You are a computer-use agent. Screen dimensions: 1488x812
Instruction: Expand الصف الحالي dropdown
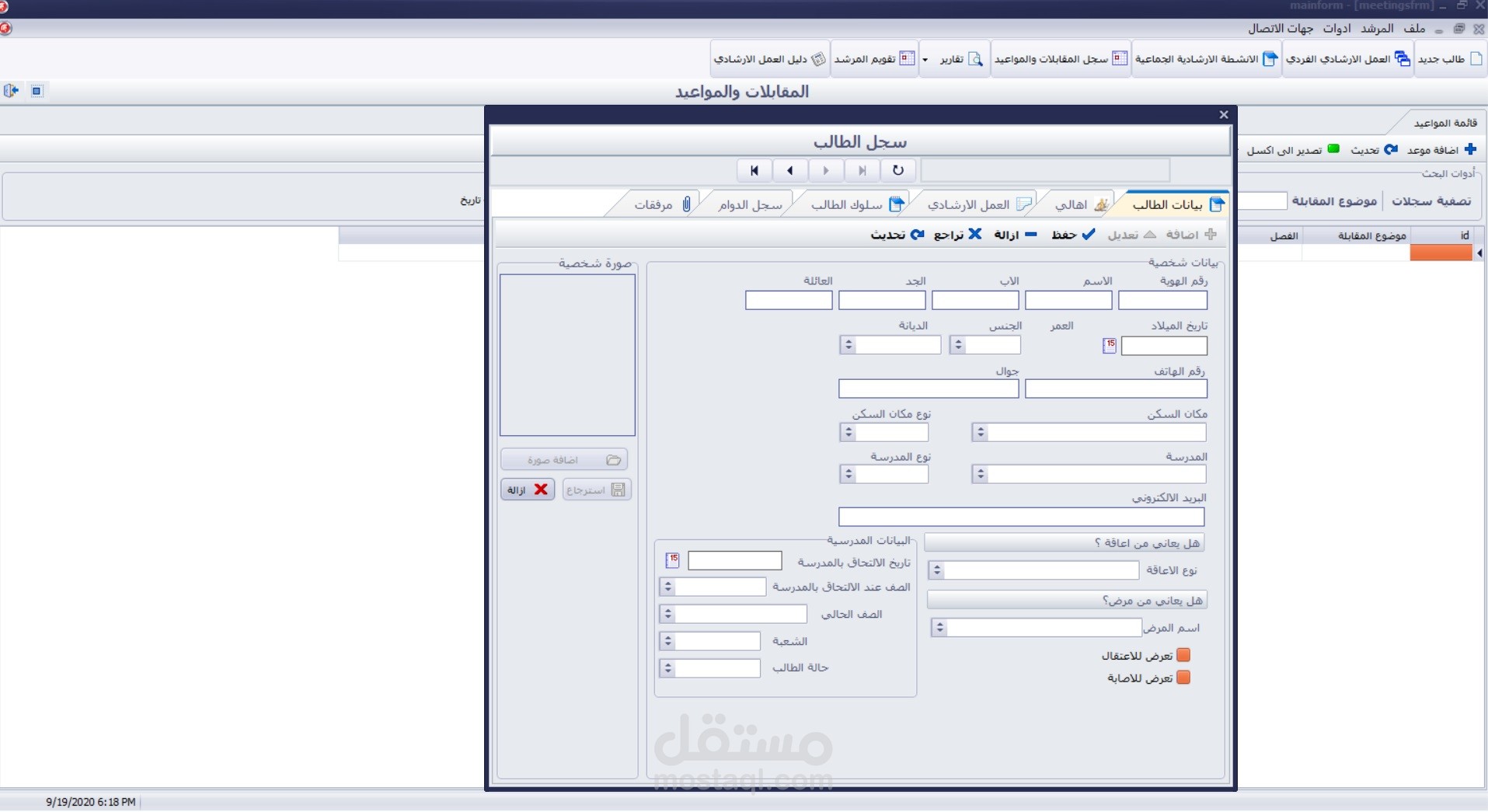[667, 615]
